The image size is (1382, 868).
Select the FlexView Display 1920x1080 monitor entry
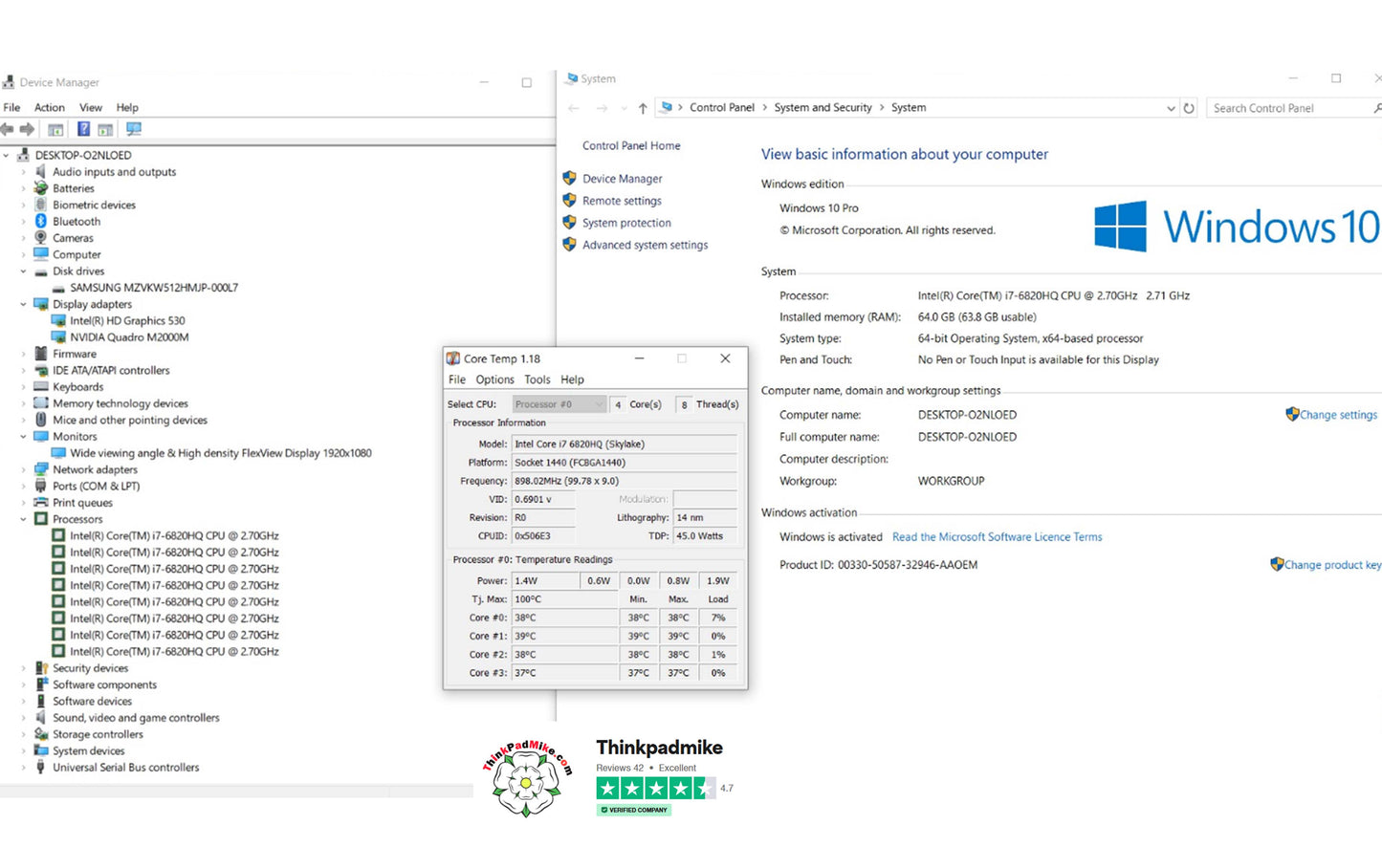tap(221, 453)
